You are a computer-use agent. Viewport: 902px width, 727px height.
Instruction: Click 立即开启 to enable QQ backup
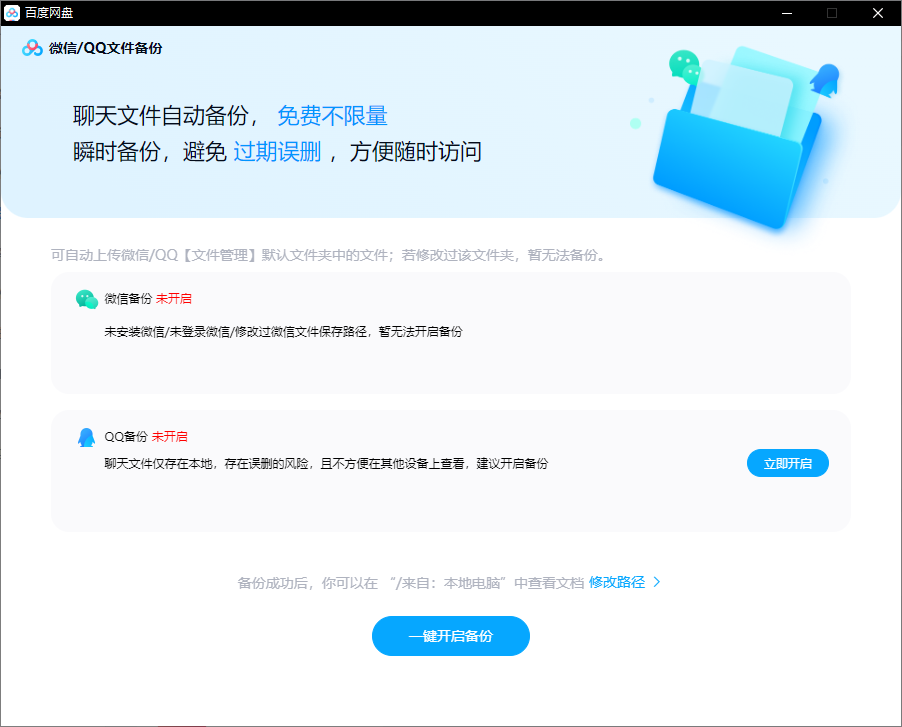pyautogui.click(x=787, y=463)
